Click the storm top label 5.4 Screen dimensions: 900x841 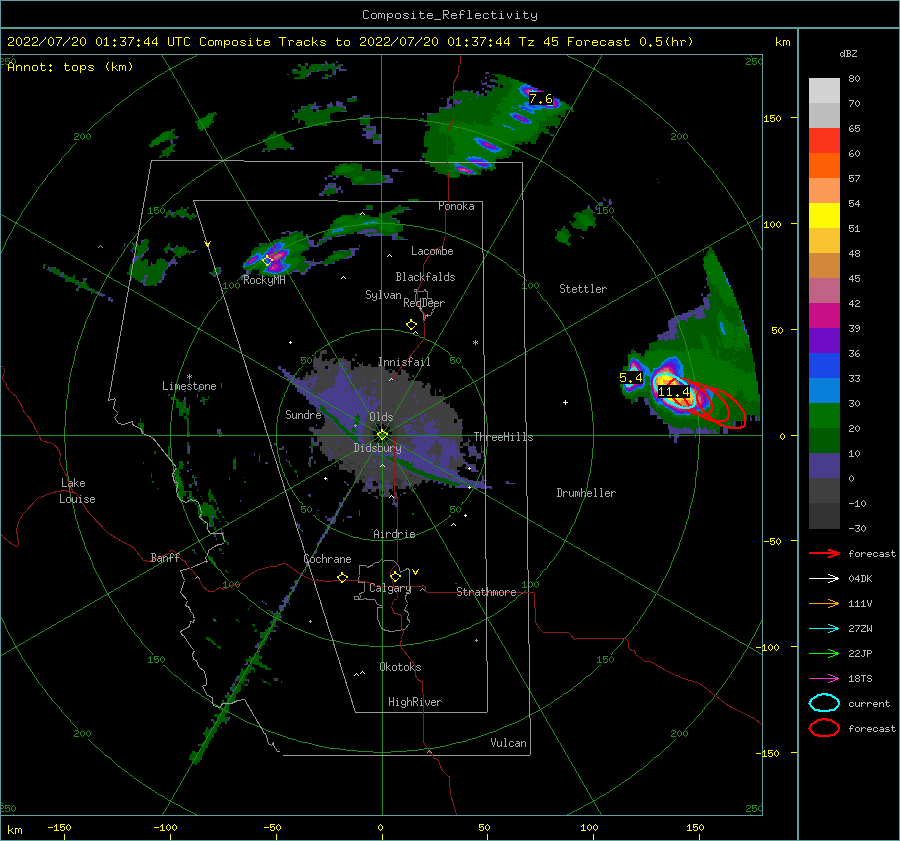tap(631, 378)
